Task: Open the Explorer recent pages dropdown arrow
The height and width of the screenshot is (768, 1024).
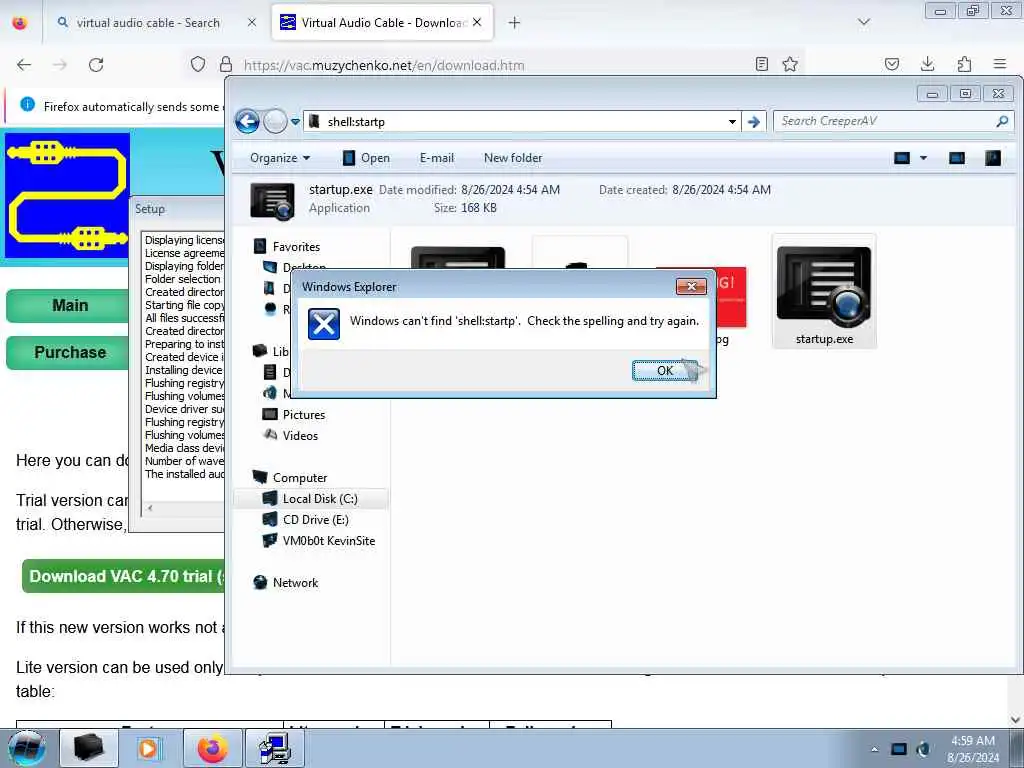Action: pos(295,121)
